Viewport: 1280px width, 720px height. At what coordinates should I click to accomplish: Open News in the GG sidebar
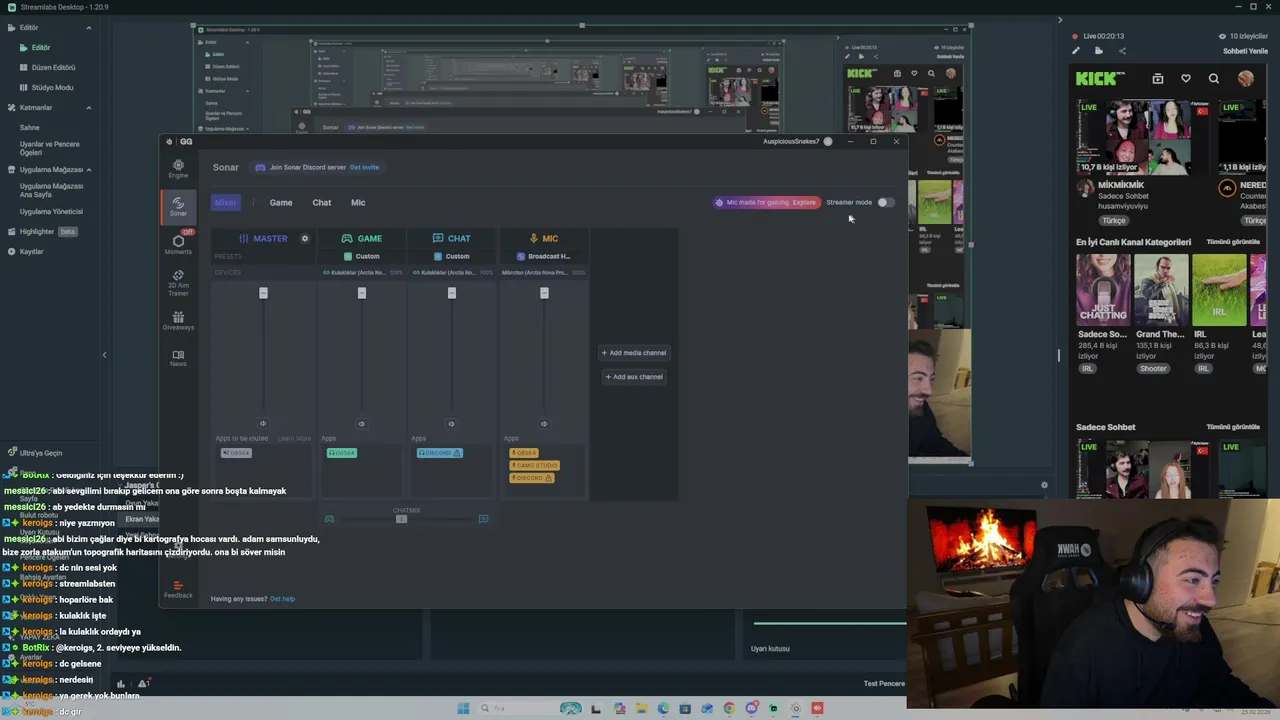178,358
